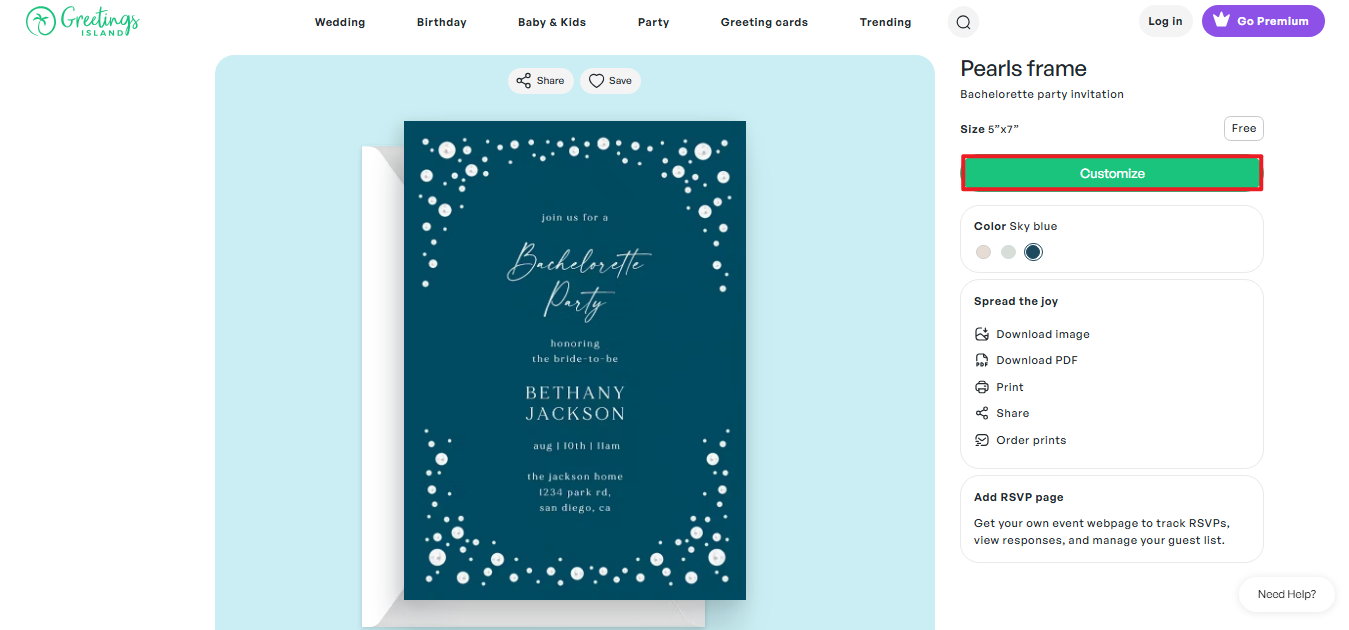Choose the light gray color swatch
Image resolution: width=1349 pixels, height=630 pixels.
coord(1009,252)
